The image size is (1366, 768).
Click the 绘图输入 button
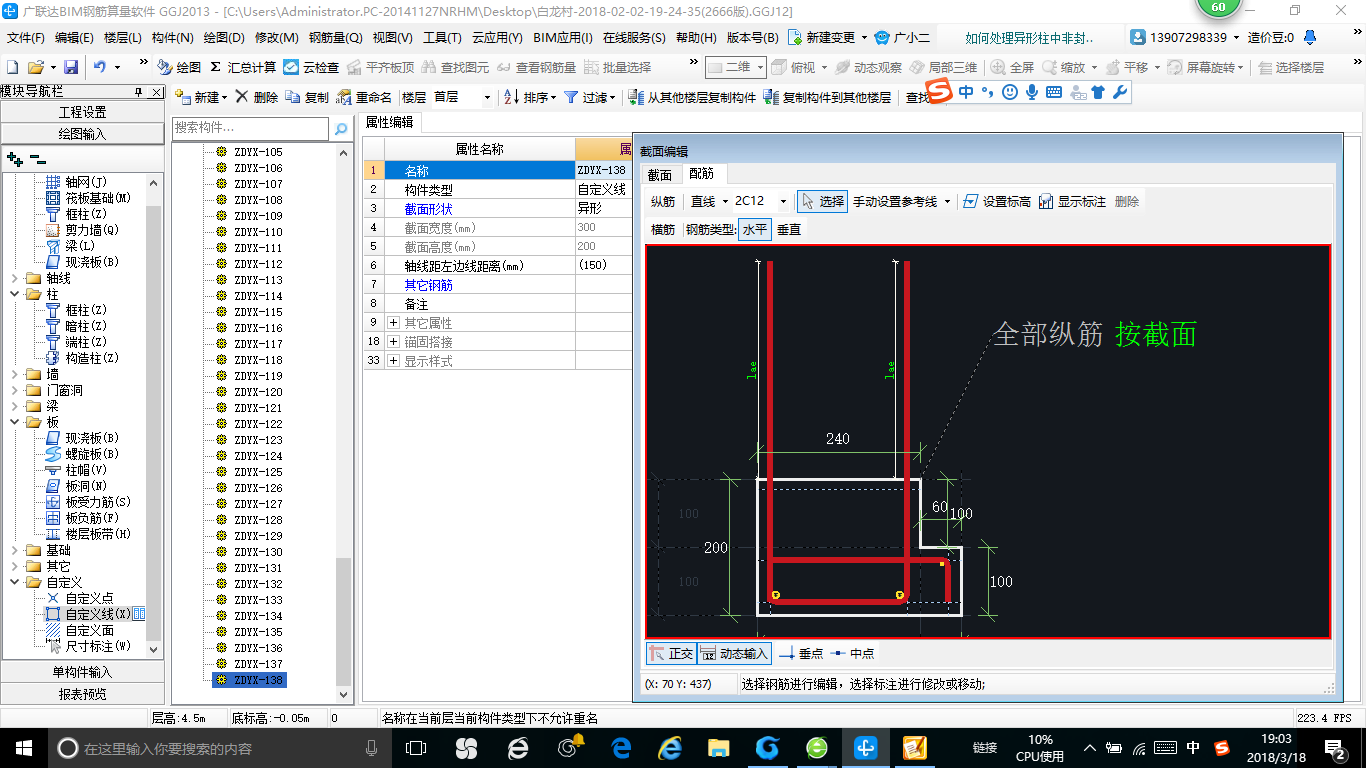[x=82, y=134]
